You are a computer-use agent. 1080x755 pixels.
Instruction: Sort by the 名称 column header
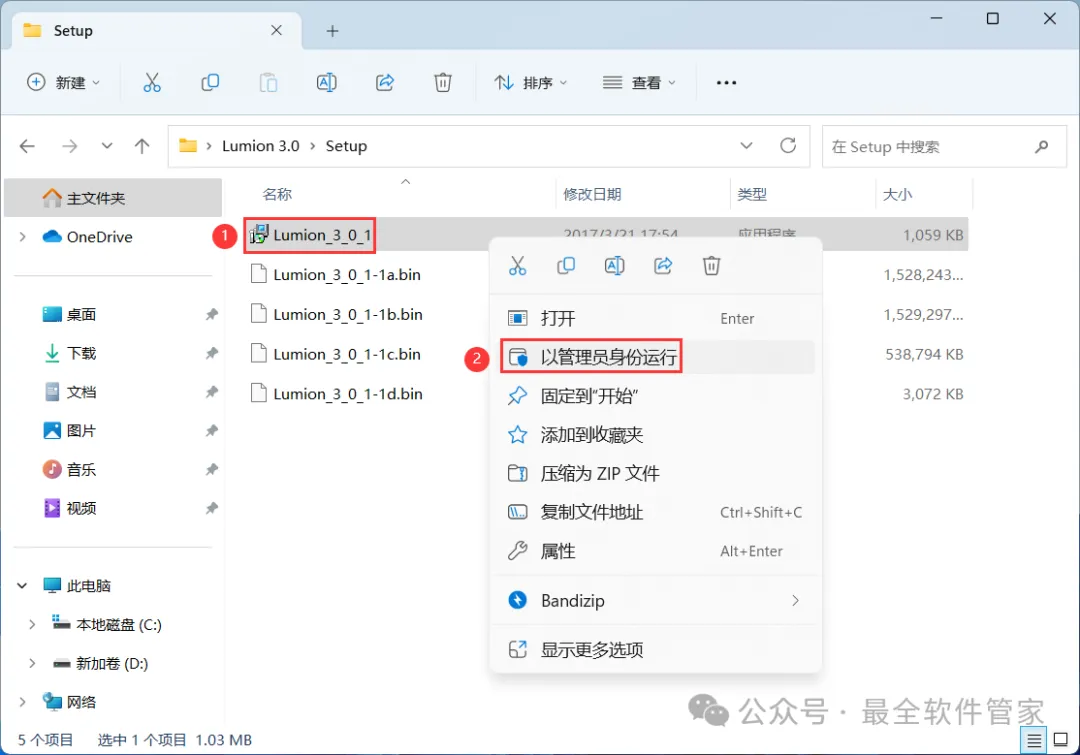tap(277, 194)
